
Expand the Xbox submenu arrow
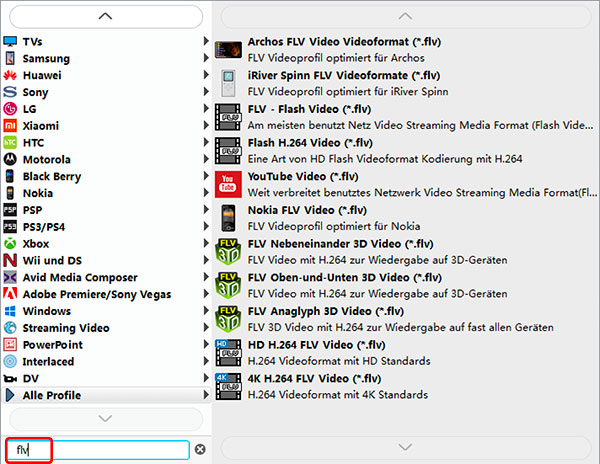206,243
